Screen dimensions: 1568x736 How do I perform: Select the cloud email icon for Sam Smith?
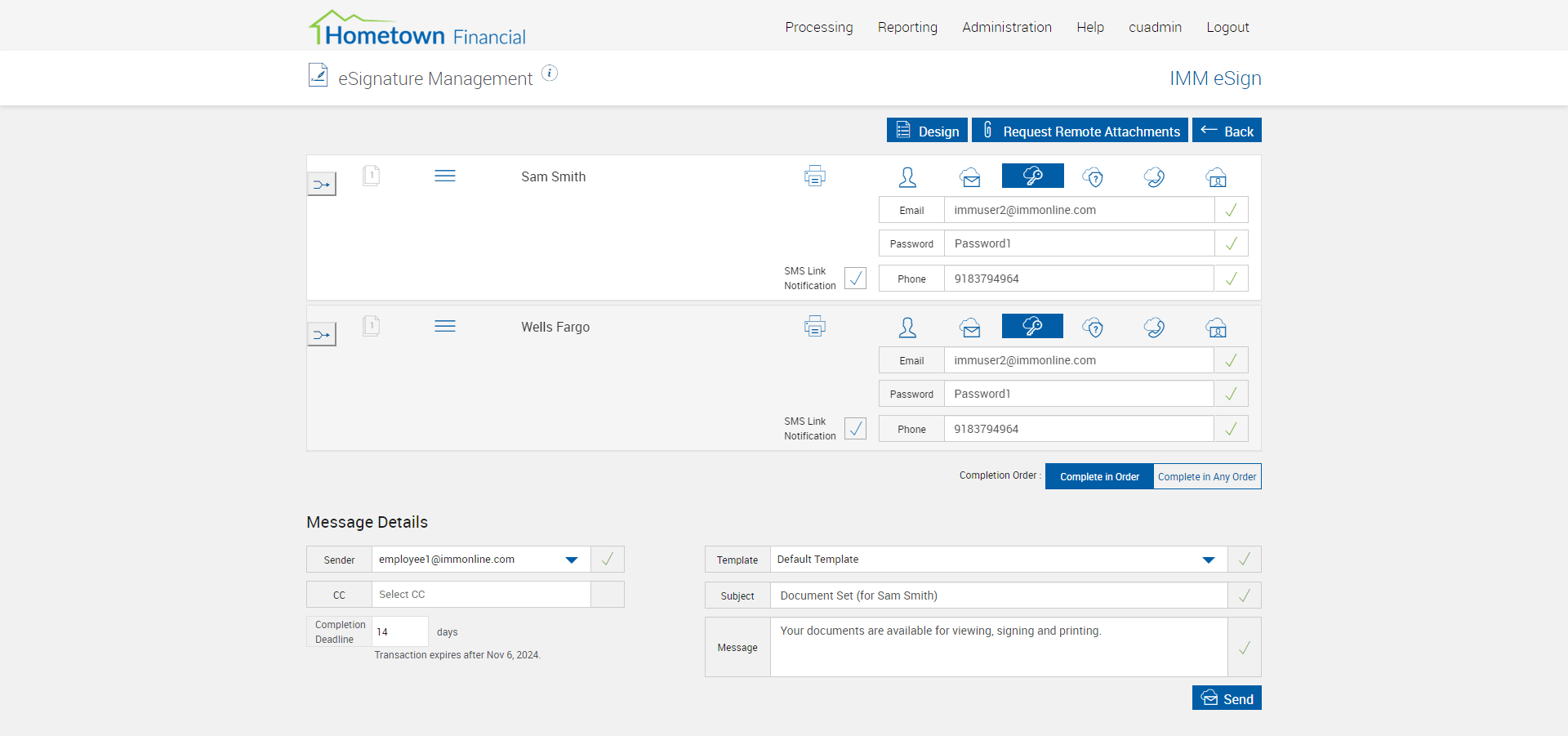pos(970,177)
